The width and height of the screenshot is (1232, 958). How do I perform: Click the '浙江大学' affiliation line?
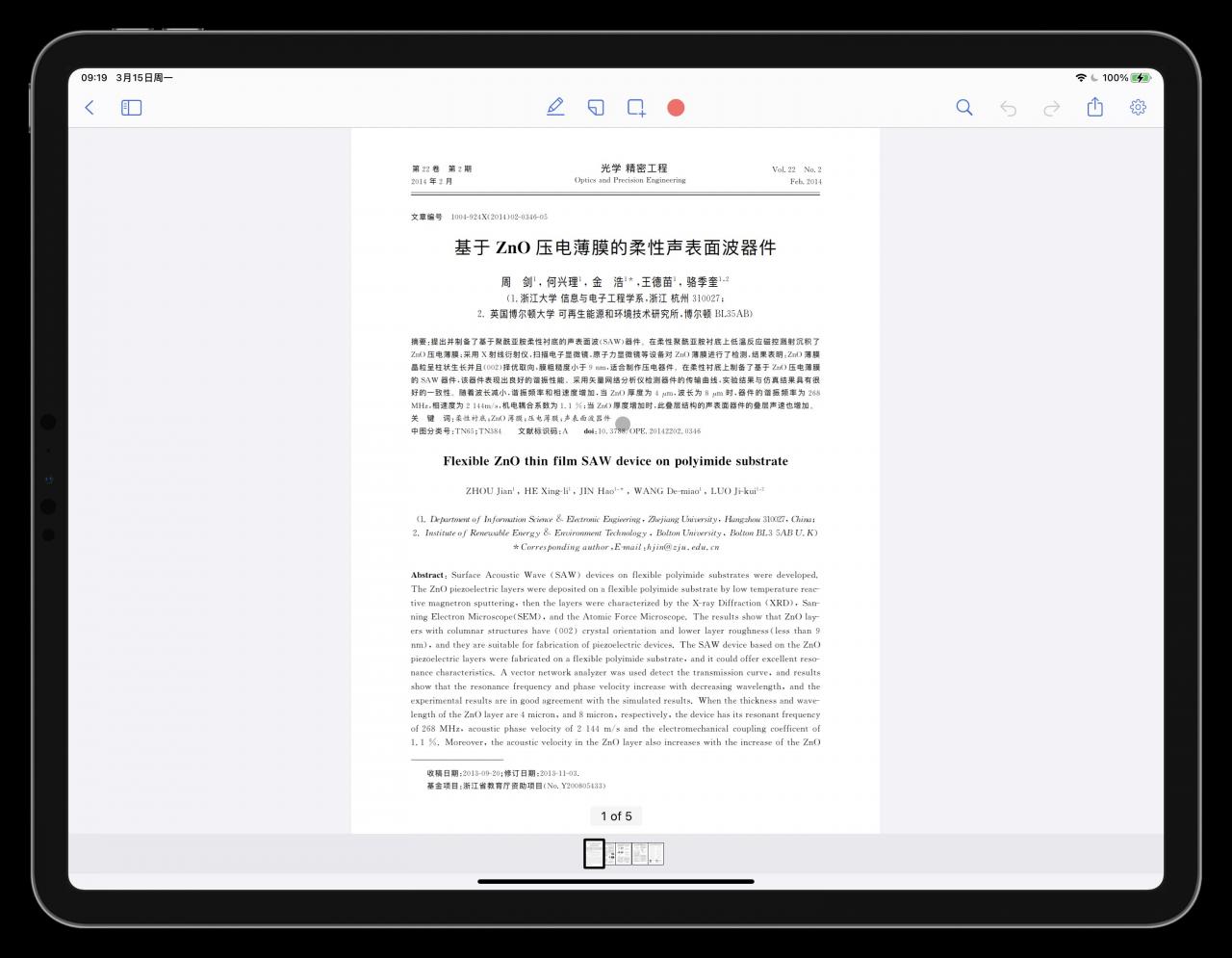coord(615,298)
